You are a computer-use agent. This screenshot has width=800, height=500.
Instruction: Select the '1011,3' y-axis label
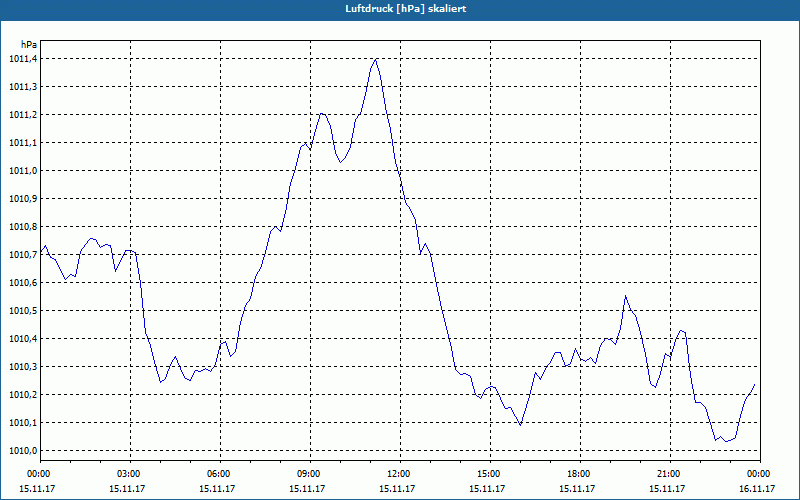pyautogui.click(x=23, y=87)
